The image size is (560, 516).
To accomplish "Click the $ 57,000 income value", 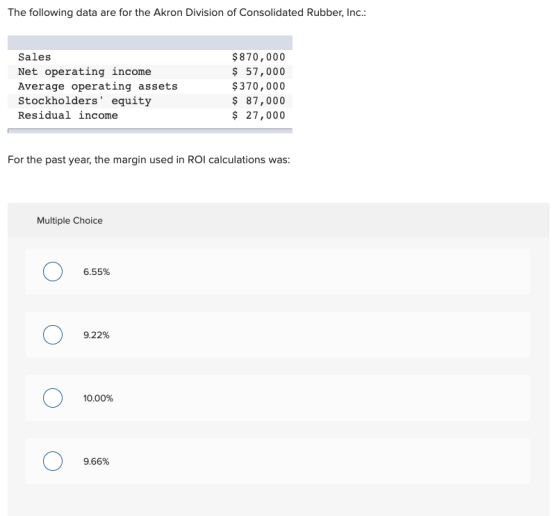I will 259,72.
